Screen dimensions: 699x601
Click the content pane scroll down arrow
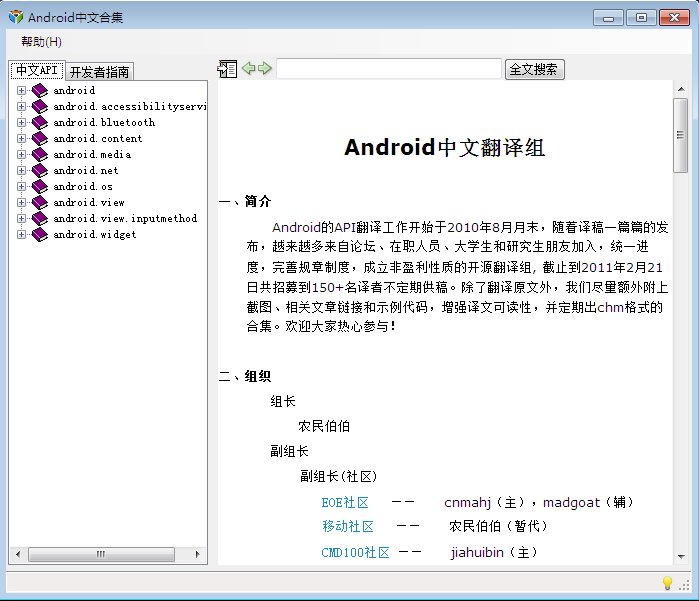[681, 556]
